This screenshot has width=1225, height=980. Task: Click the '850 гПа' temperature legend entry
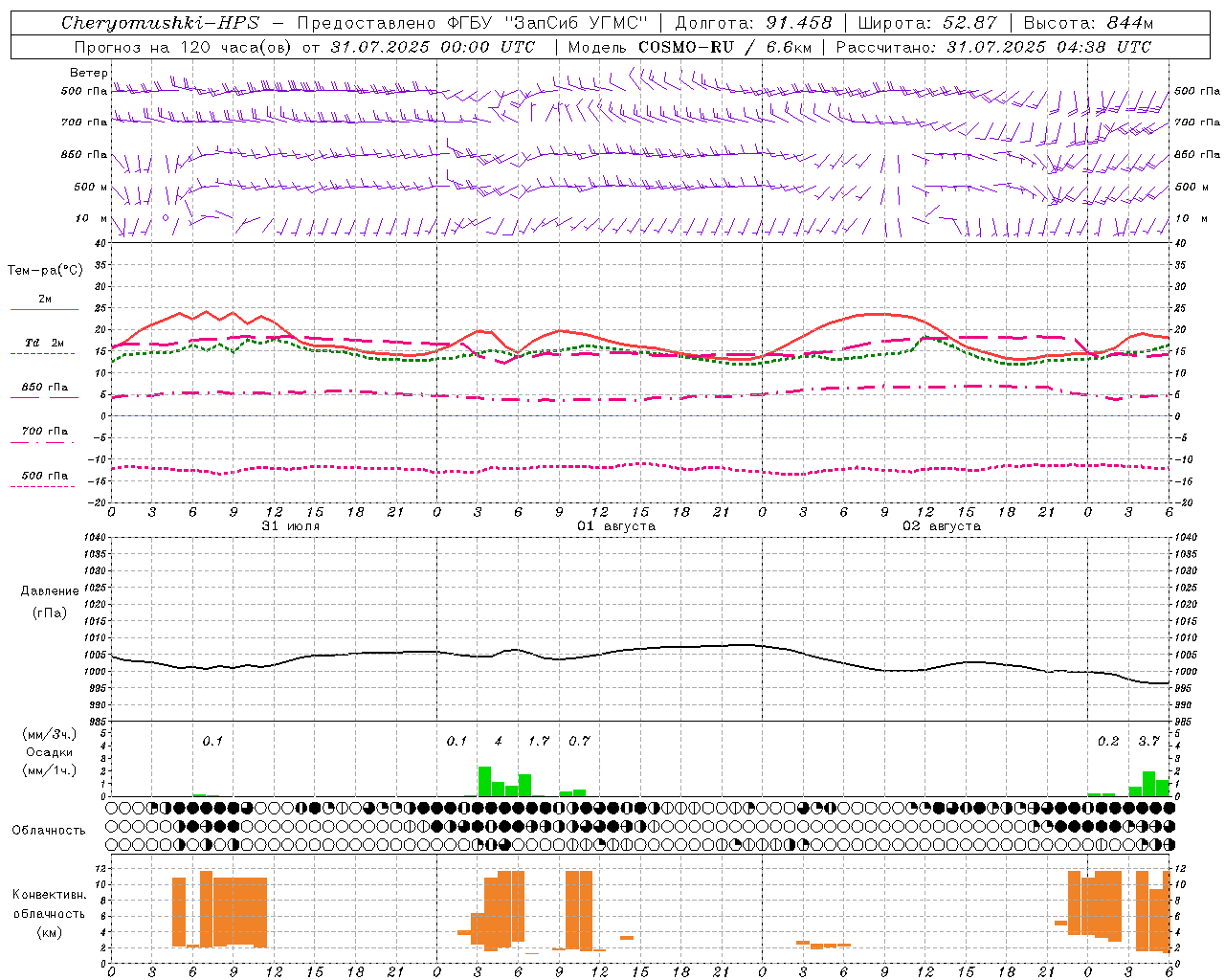[x=44, y=388]
